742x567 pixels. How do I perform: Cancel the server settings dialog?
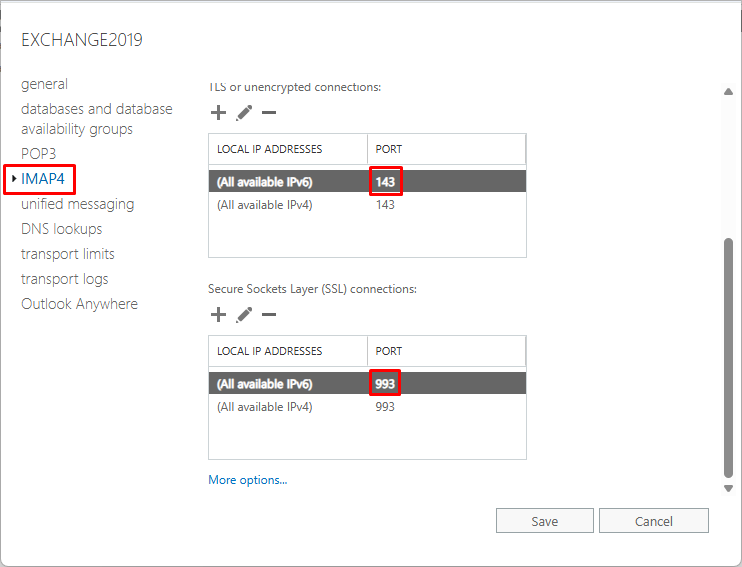pos(654,521)
